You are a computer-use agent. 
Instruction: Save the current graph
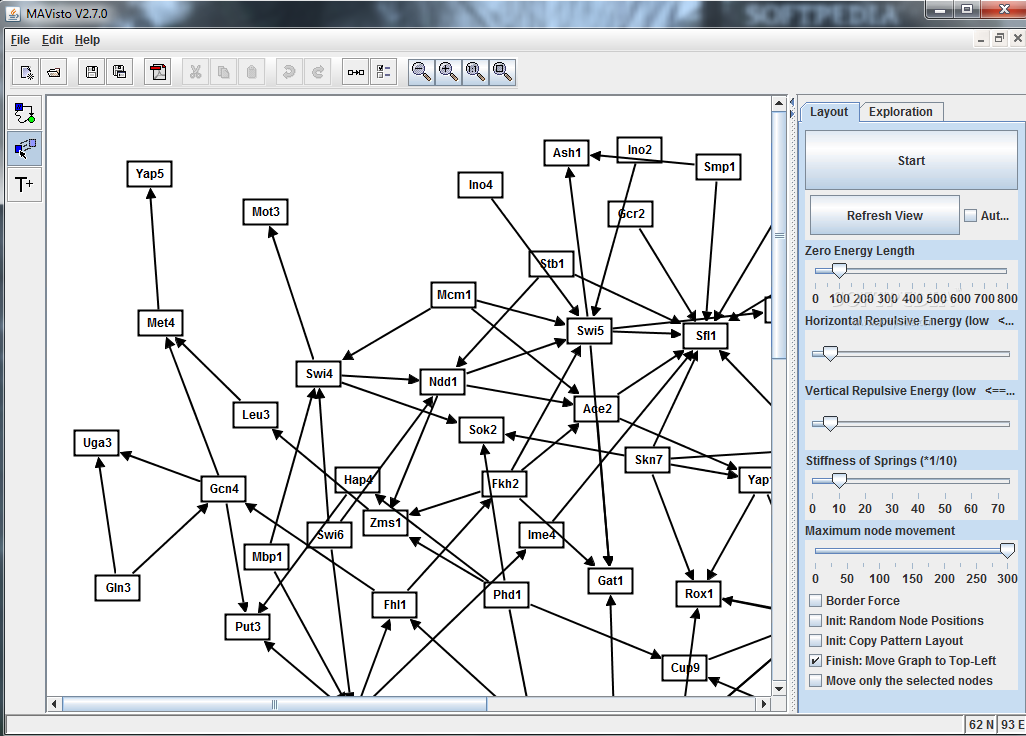click(92, 72)
